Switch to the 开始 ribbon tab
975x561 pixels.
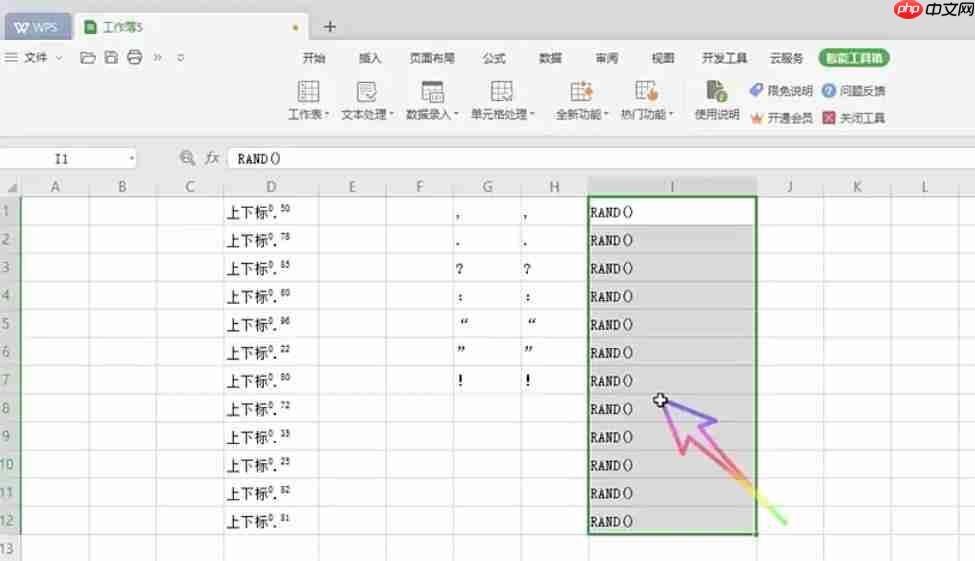coord(314,58)
